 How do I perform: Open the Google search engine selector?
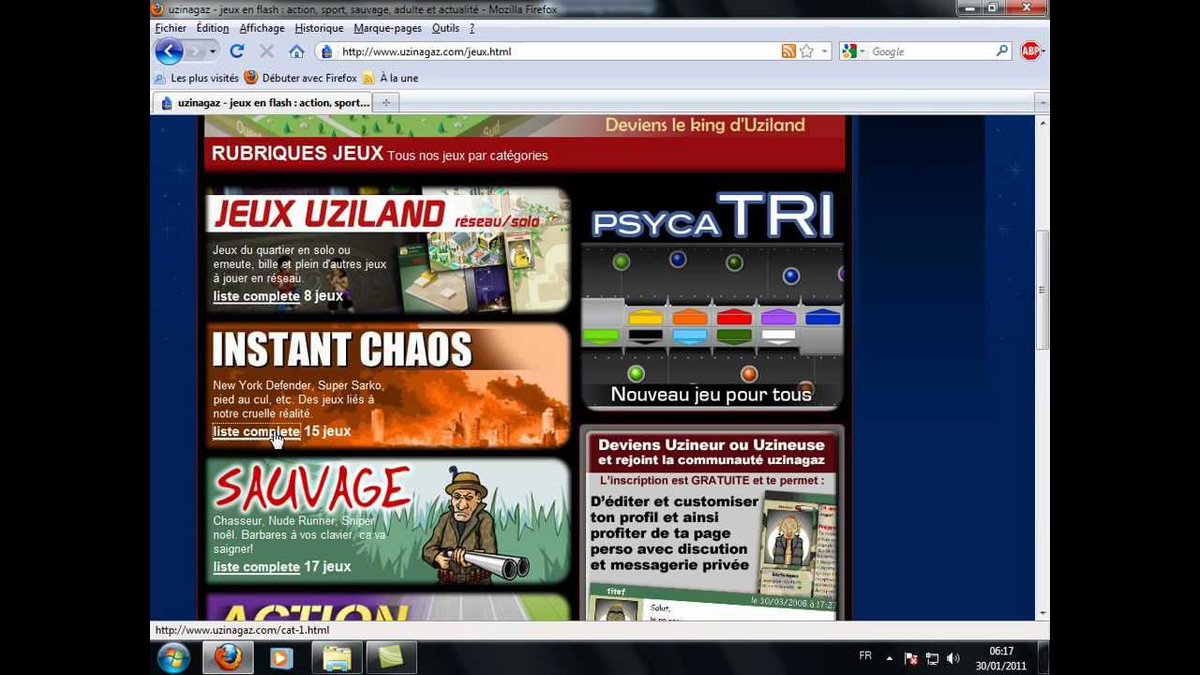click(851, 51)
